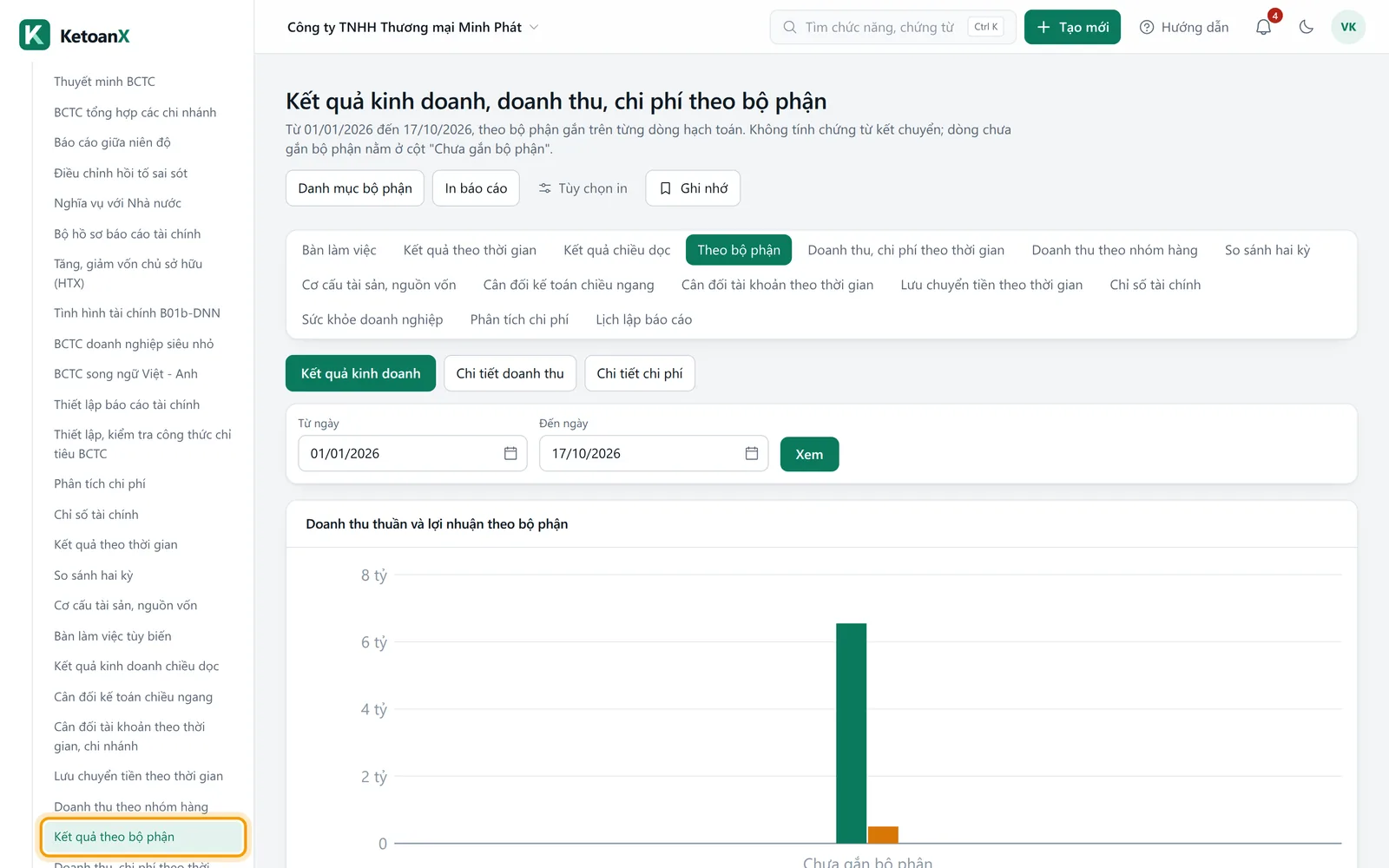Open Tùy chọn in print options
Viewport: 1389px width, 868px height.
(583, 188)
